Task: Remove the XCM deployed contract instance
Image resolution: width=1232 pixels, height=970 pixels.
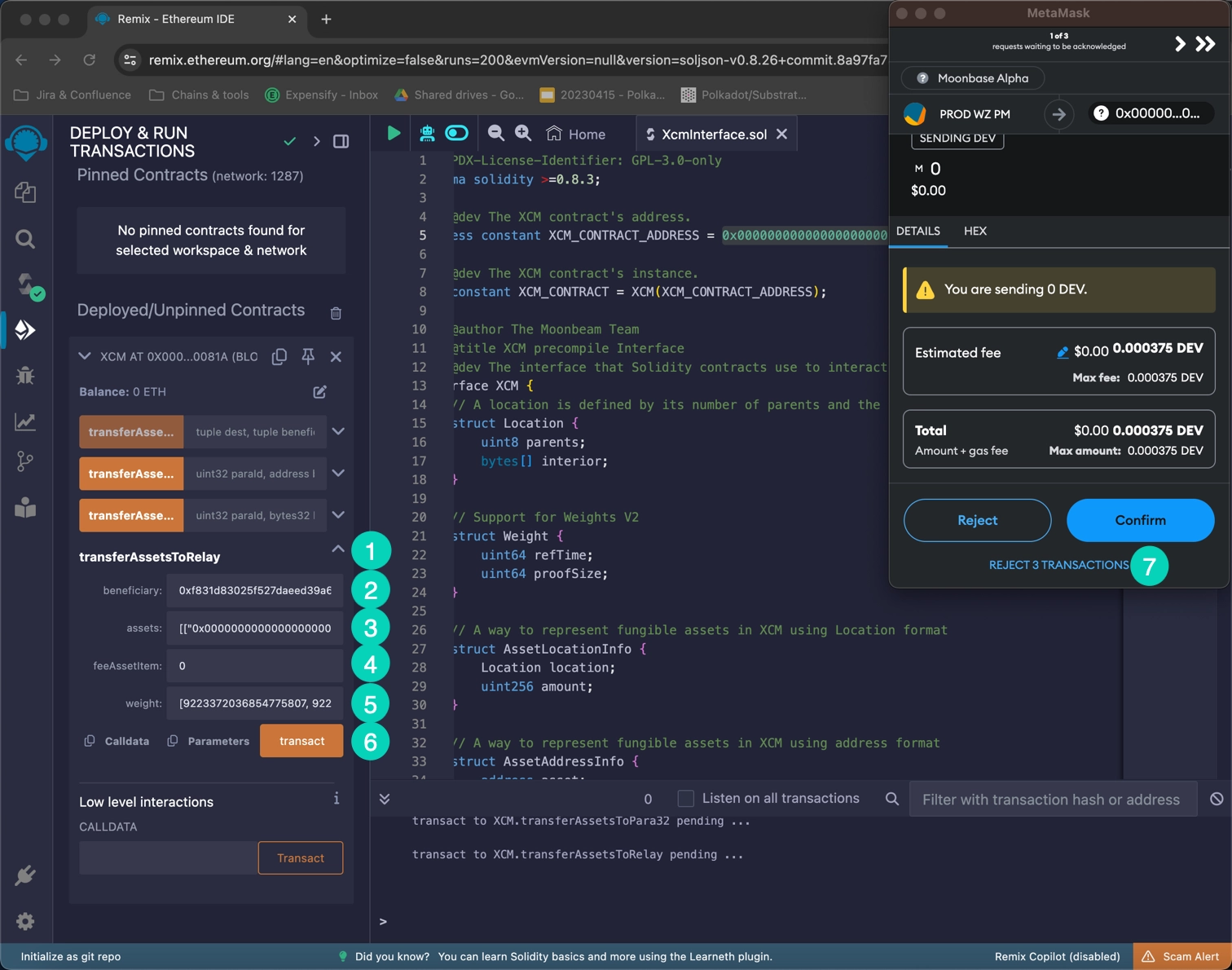Action: click(x=336, y=356)
